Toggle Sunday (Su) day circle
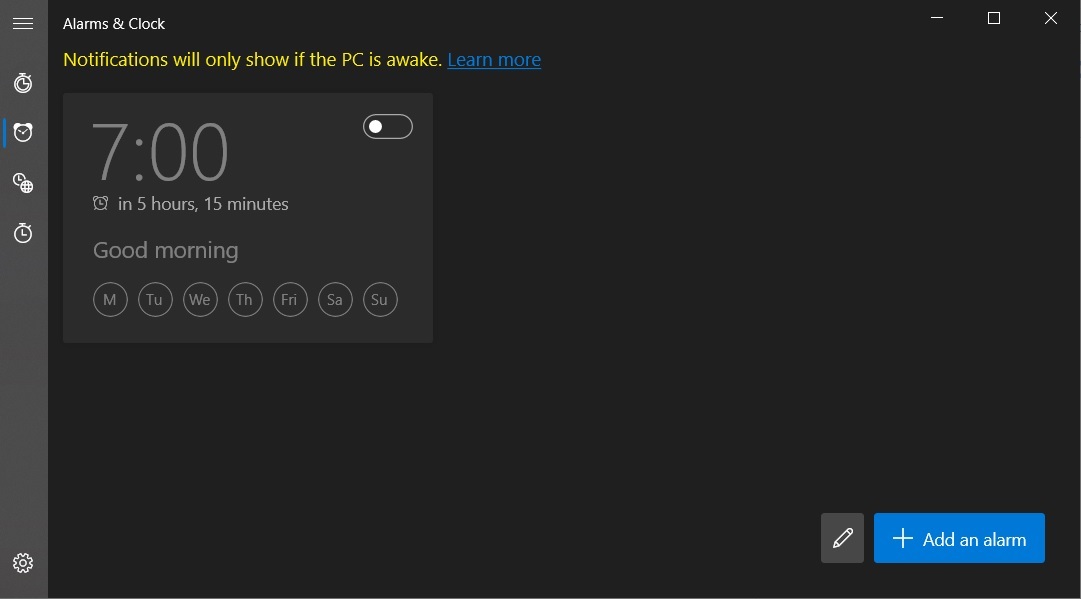This screenshot has width=1081, height=599. click(380, 300)
